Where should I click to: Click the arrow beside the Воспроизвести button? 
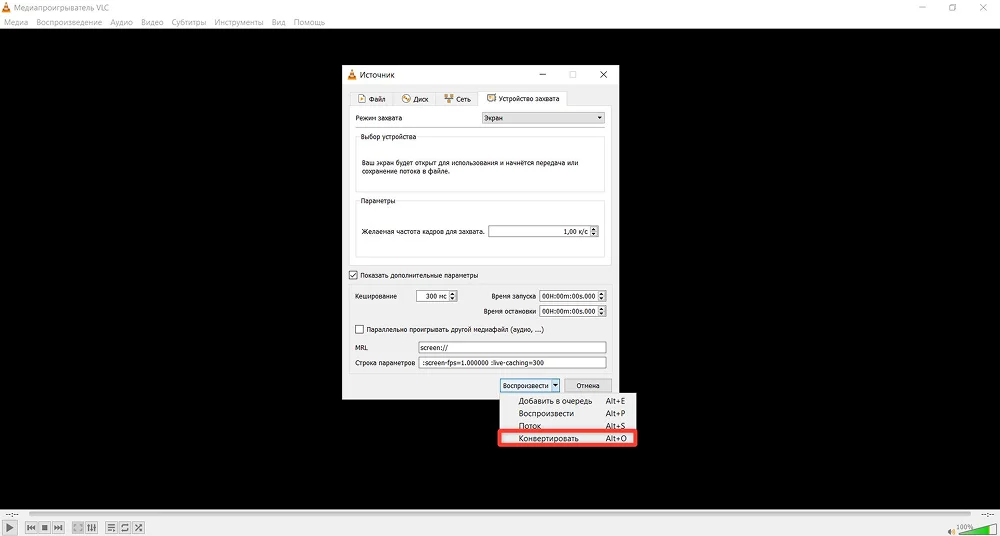[x=555, y=385]
